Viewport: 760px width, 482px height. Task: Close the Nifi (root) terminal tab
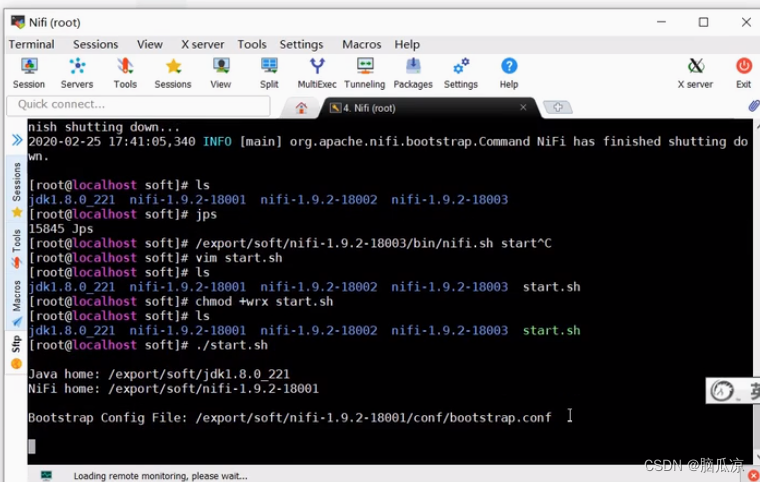(523, 107)
